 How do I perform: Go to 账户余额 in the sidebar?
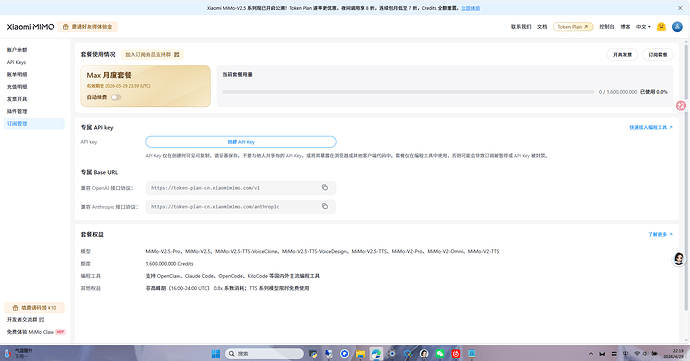pyautogui.click(x=17, y=50)
